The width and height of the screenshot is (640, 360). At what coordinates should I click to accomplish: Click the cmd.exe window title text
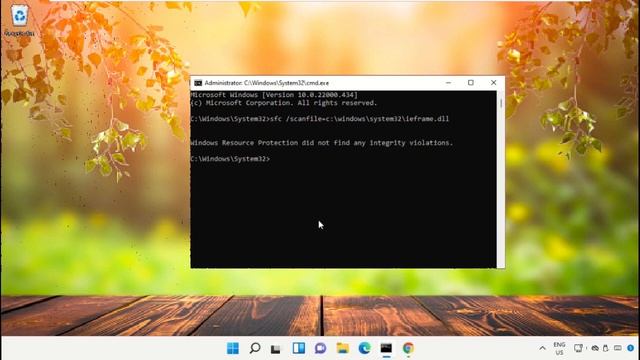(x=267, y=83)
